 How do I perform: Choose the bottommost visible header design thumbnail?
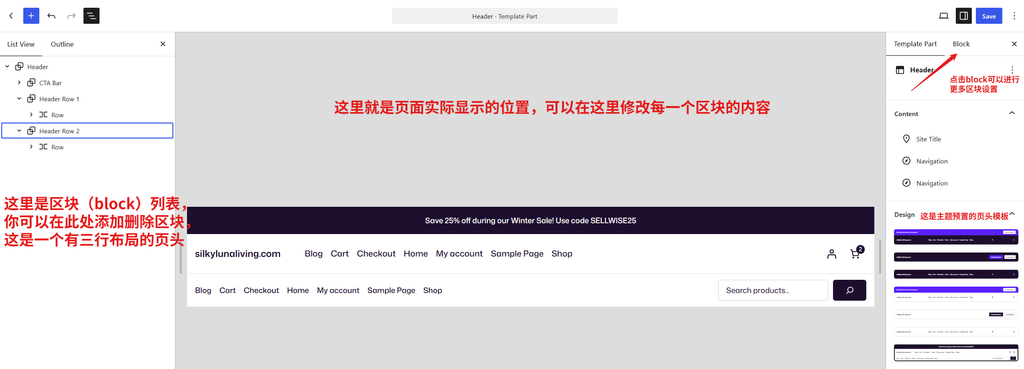point(955,353)
